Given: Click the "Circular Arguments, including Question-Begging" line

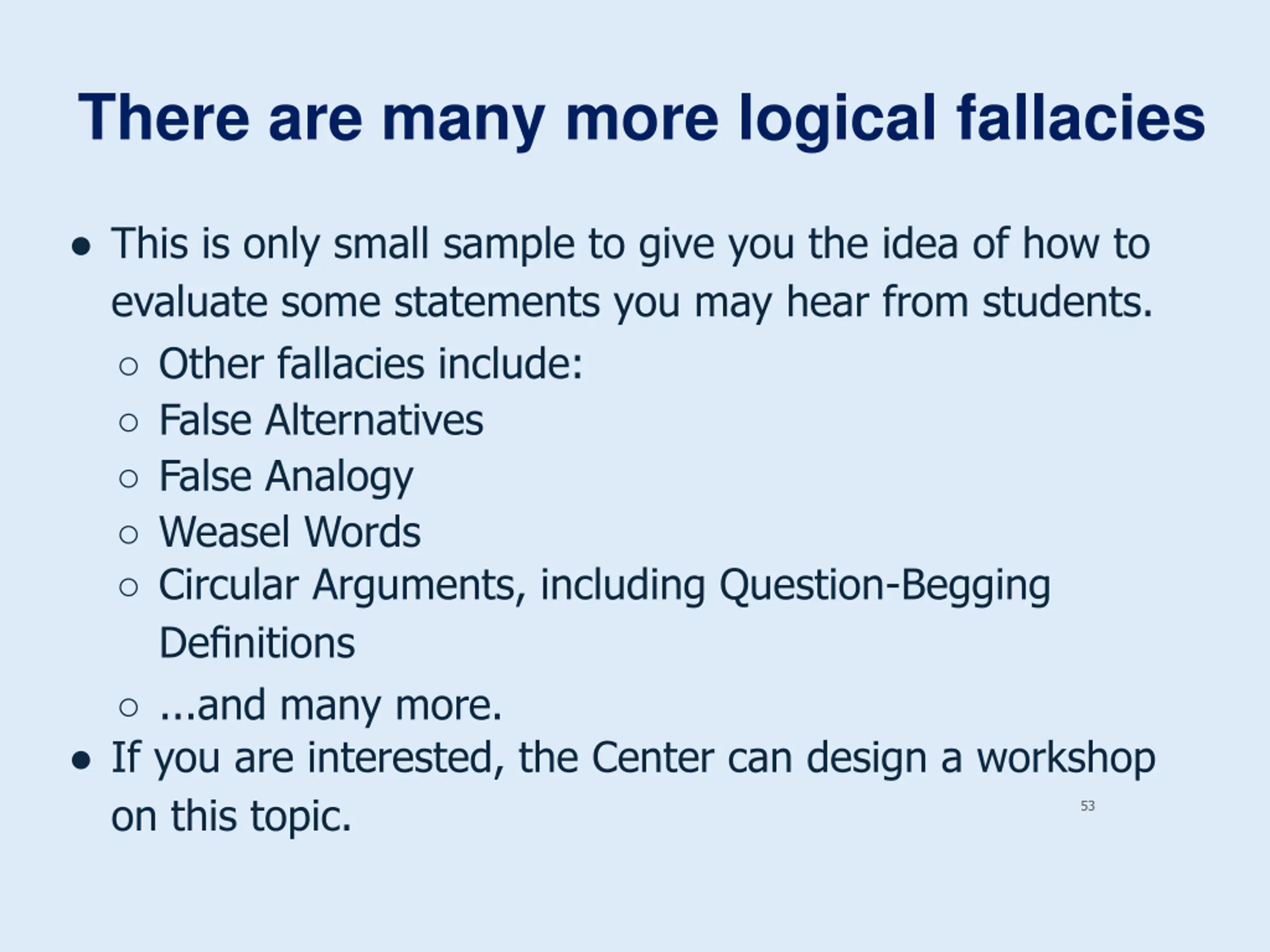Looking at the screenshot, I should (x=604, y=585).
